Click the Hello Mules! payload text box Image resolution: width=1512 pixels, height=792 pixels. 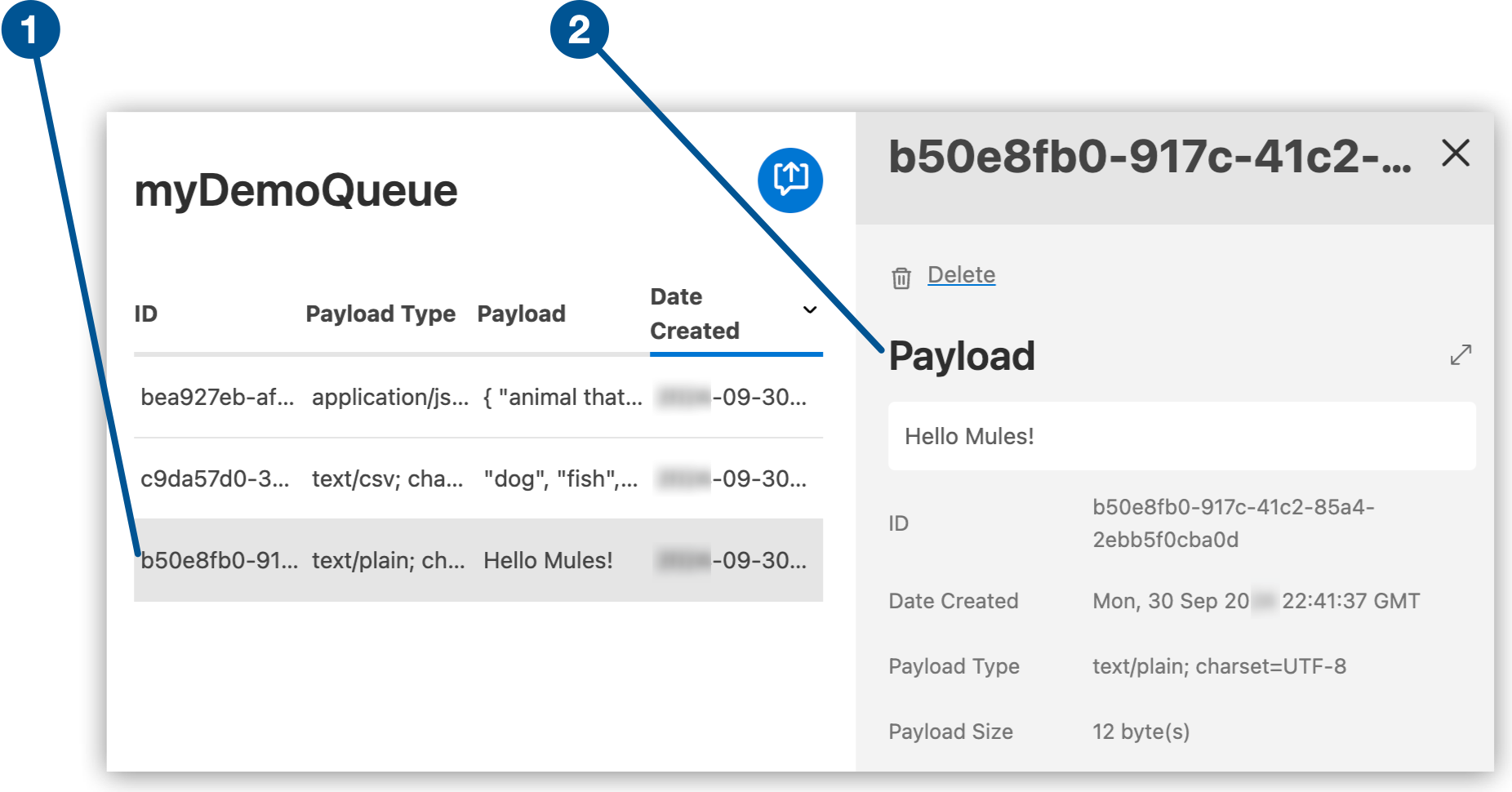[1181, 436]
